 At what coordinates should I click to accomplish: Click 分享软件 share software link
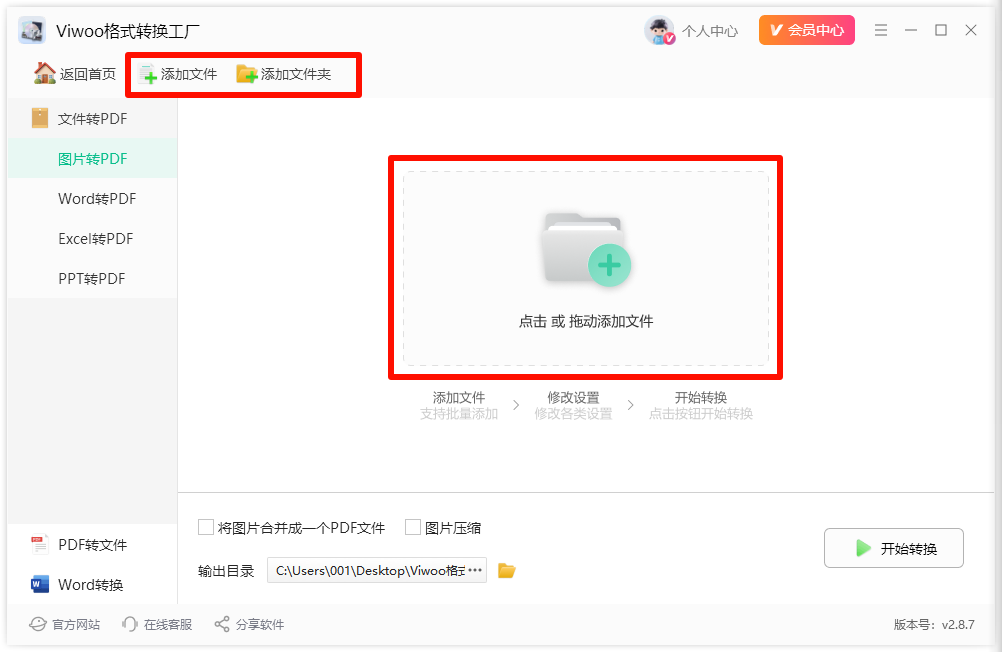(249, 625)
